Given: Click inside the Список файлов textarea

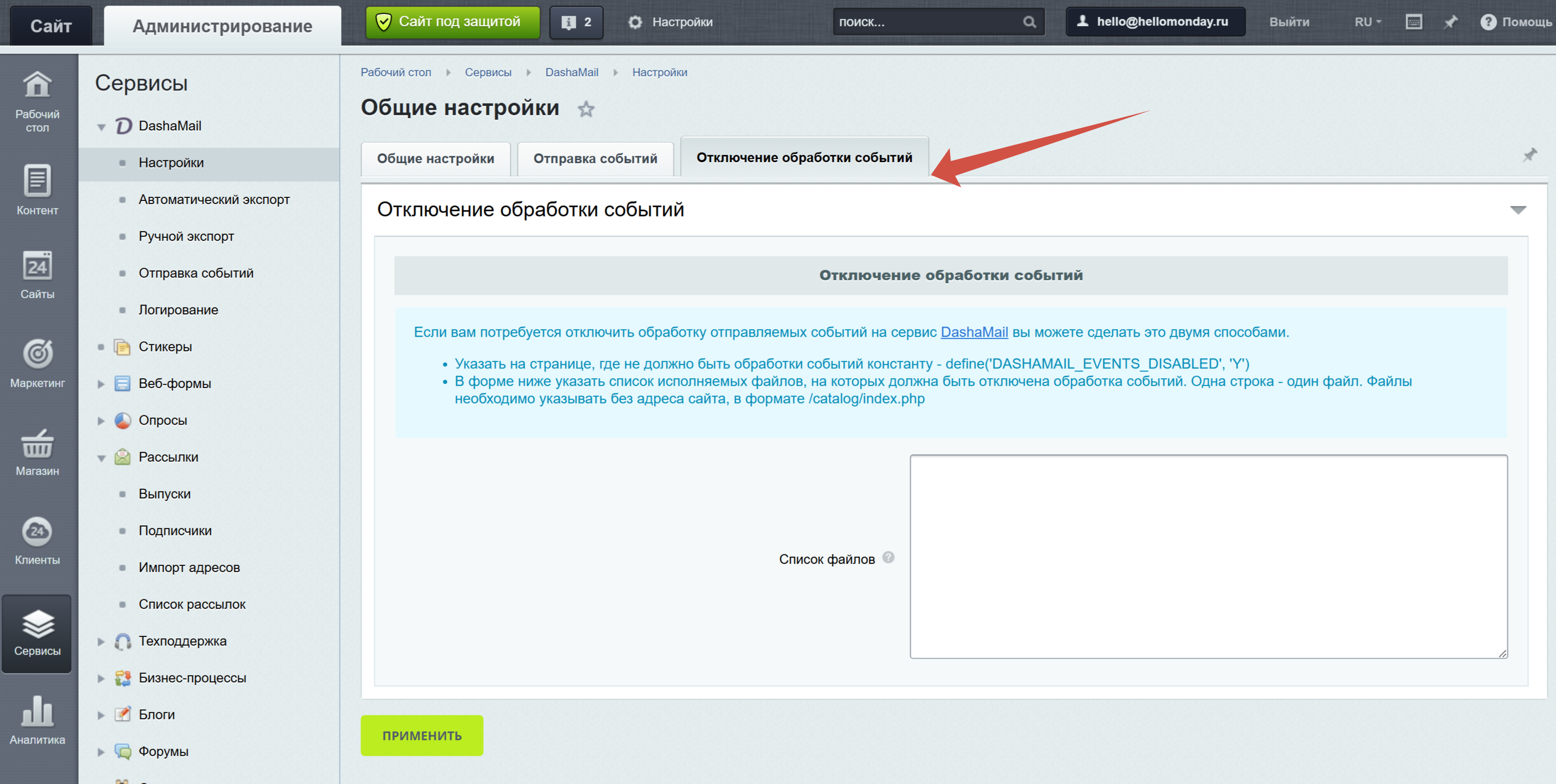Looking at the screenshot, I should [1208, 556].
